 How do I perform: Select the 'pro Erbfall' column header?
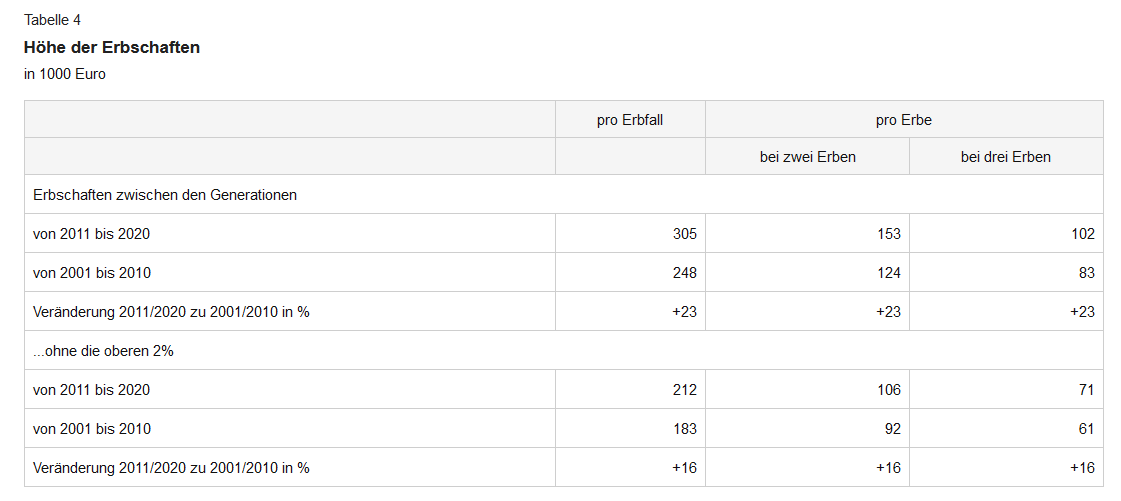pos(630,120)
